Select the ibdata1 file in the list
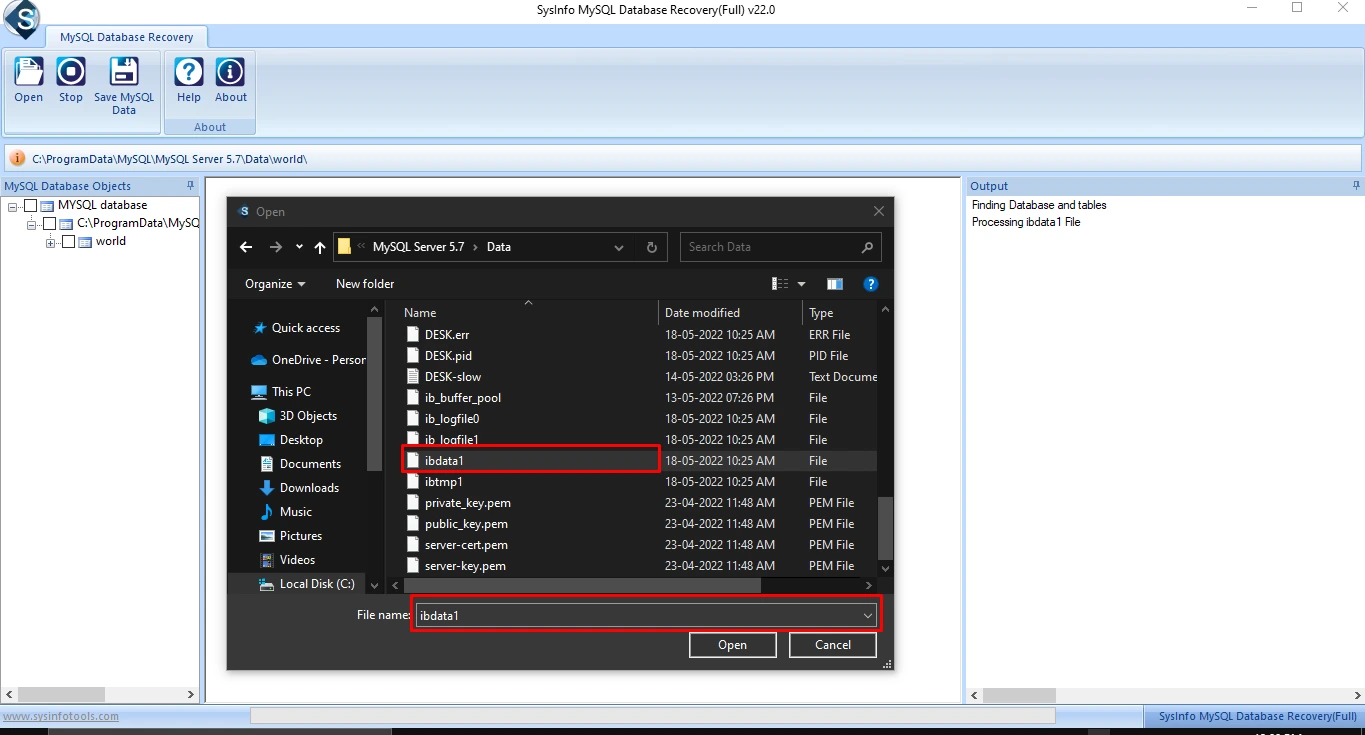The width and height of the screenshot is (1365, 735). click(x=445, y=460)
